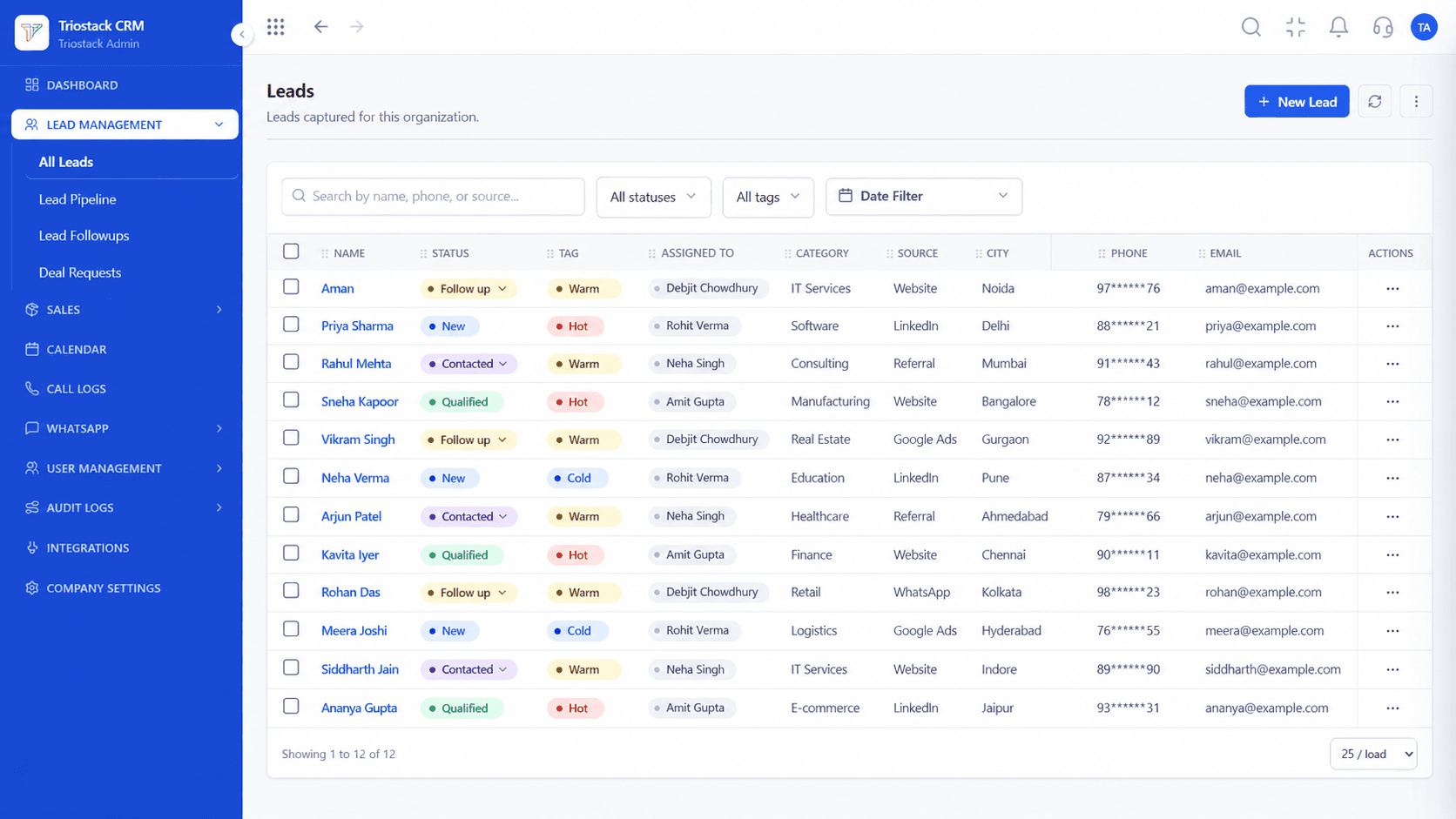Screen dimensions: 1456x819
Task: Click the search leads input field
Action: pyautogui.click(x=433, y=197)
